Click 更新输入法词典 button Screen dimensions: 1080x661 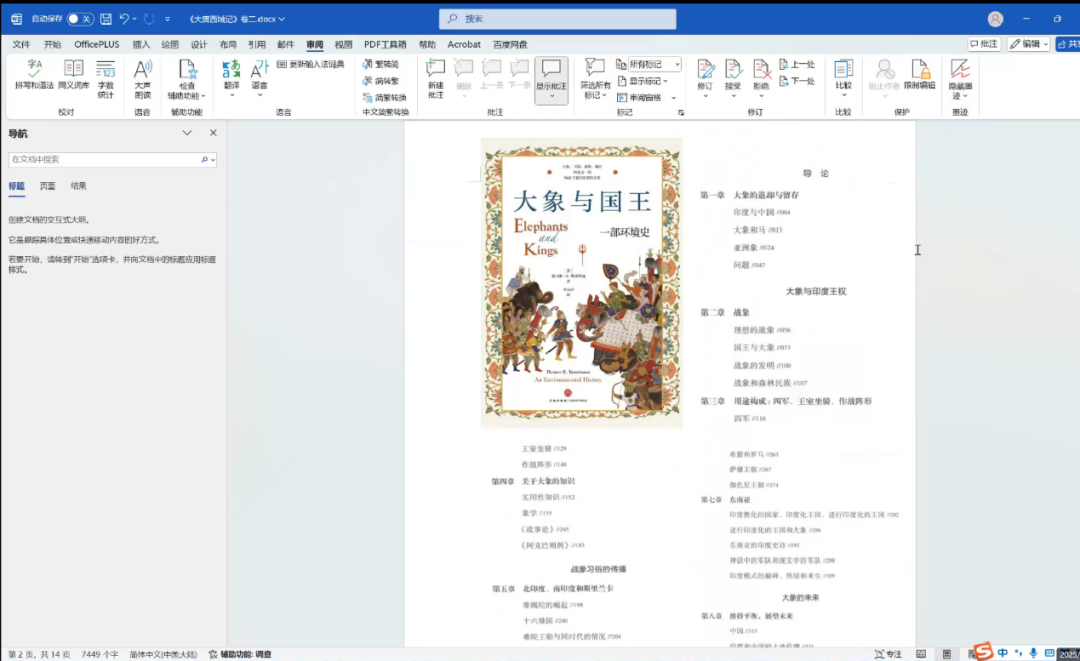click(310, 64)
